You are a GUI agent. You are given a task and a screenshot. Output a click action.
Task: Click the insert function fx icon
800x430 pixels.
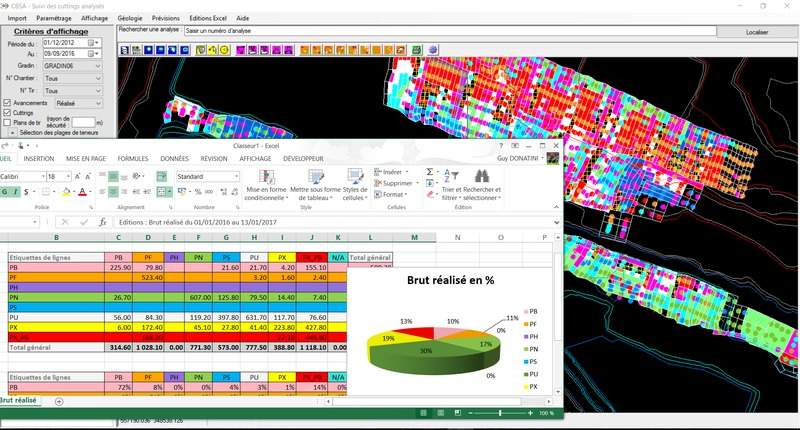(103, 222)
